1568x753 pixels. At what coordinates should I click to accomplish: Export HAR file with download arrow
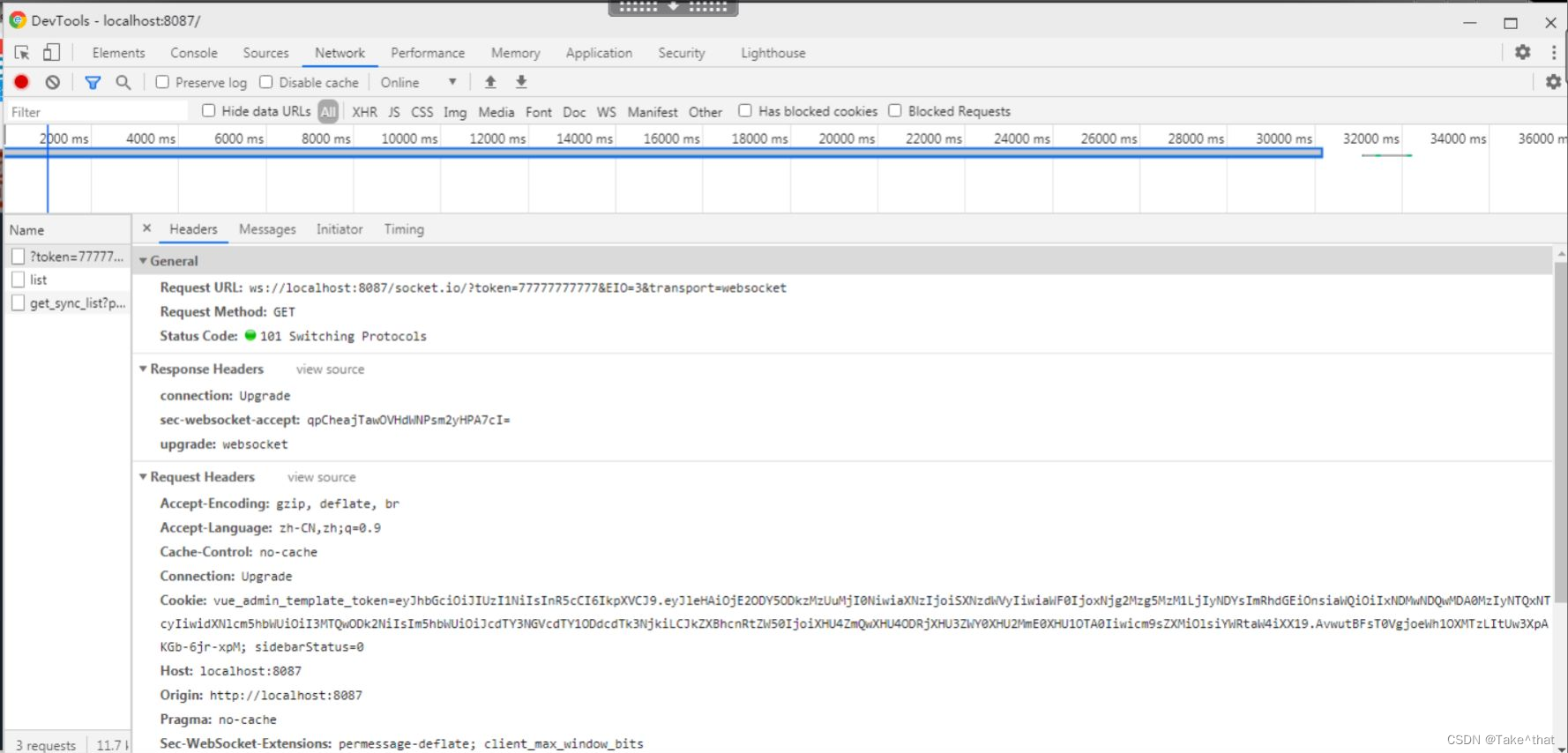tap(521, 82)
